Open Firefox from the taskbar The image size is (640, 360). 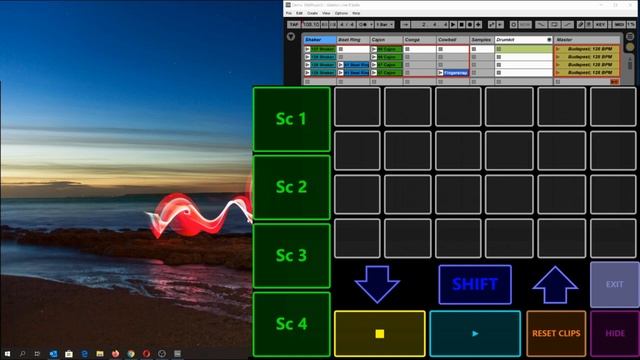[x=116, y=353]
